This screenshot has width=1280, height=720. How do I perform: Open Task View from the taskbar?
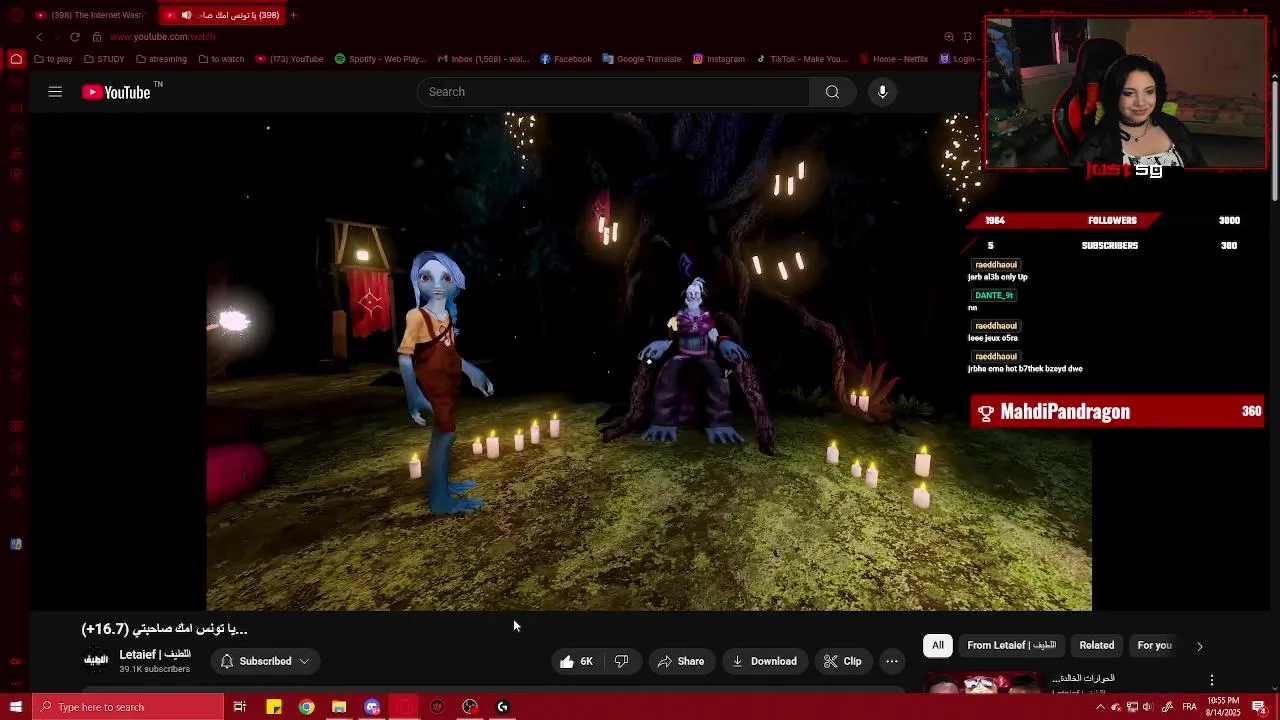coord(240,707)
